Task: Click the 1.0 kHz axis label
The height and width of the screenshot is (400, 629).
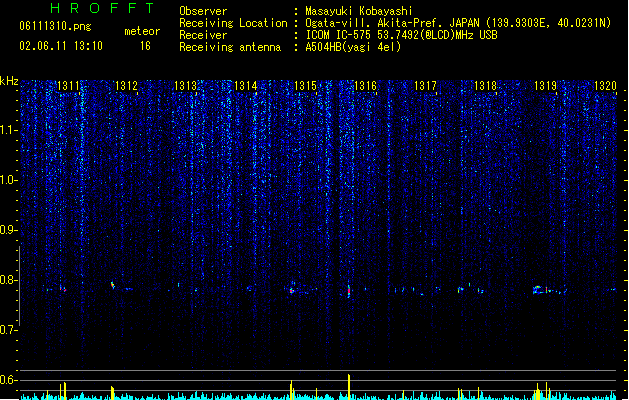Action: [x=8, y=180]
